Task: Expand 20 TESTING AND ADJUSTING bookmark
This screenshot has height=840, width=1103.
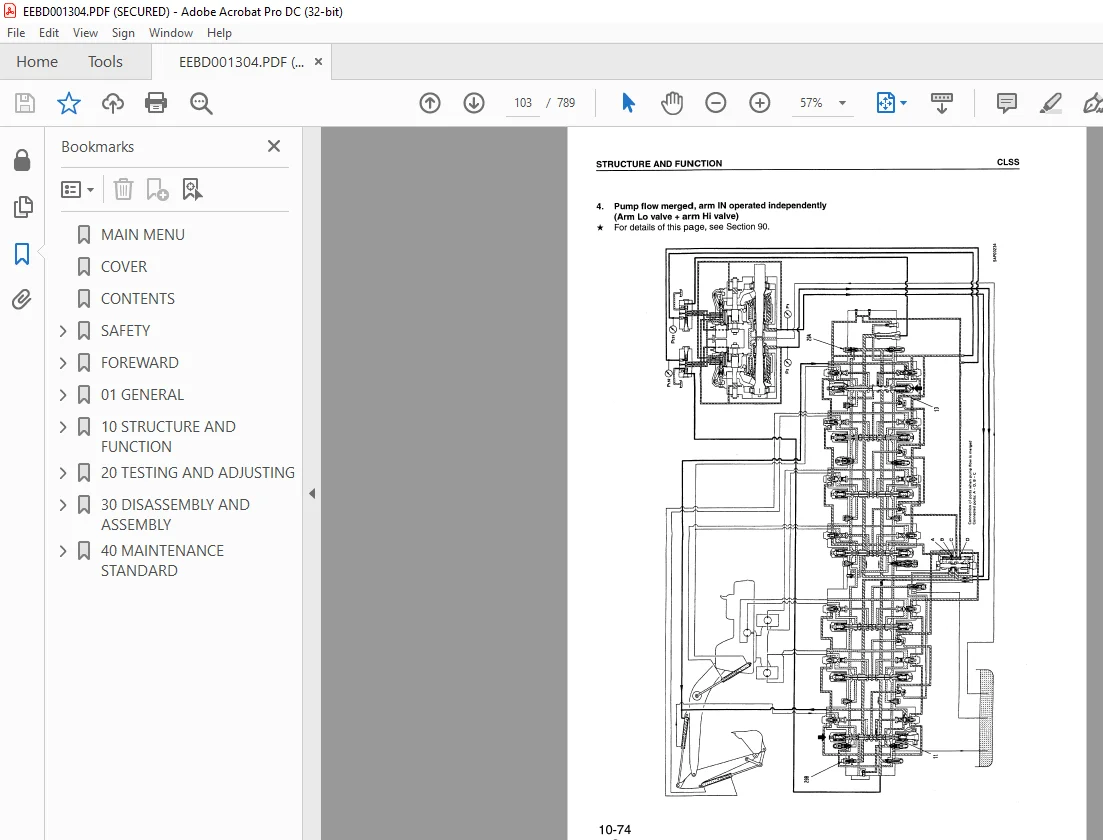Action: pos(63,473)
